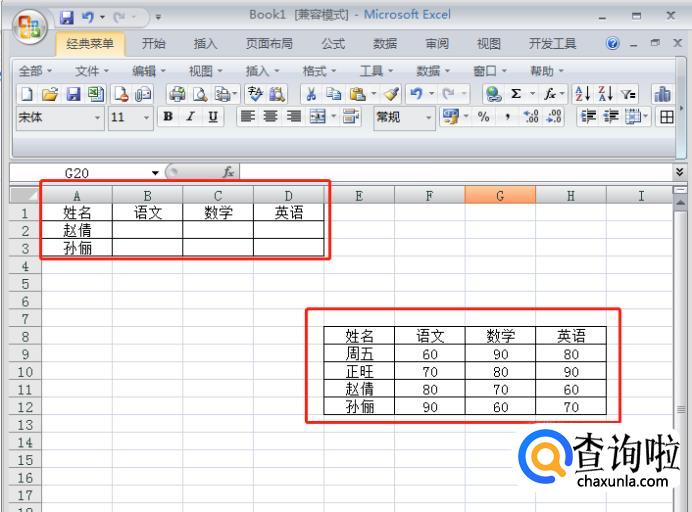Open Excel Help question mark
Screen dimensions: 692x512
coord(613,43)
